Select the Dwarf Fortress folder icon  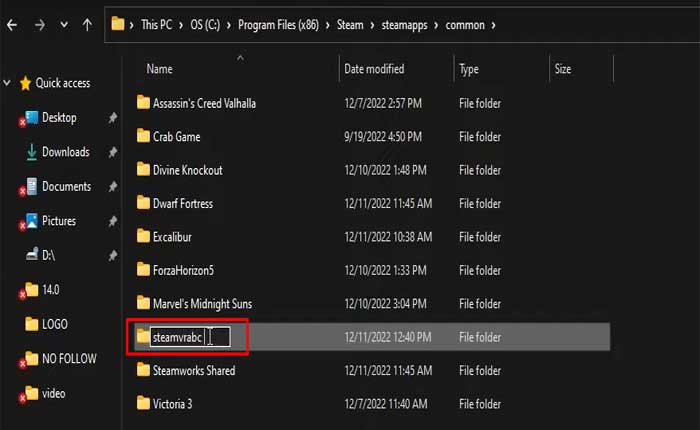point(143,203)
